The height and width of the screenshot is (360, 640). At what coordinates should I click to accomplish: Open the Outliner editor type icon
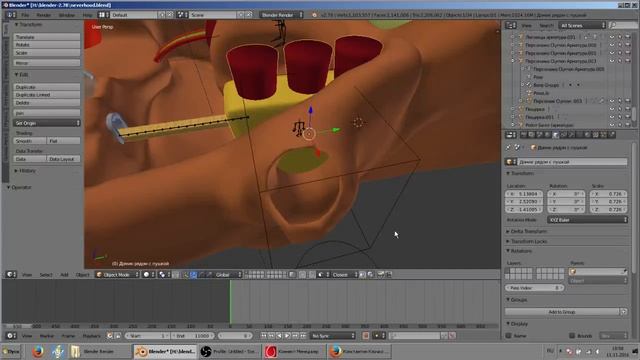pos(511,25)
